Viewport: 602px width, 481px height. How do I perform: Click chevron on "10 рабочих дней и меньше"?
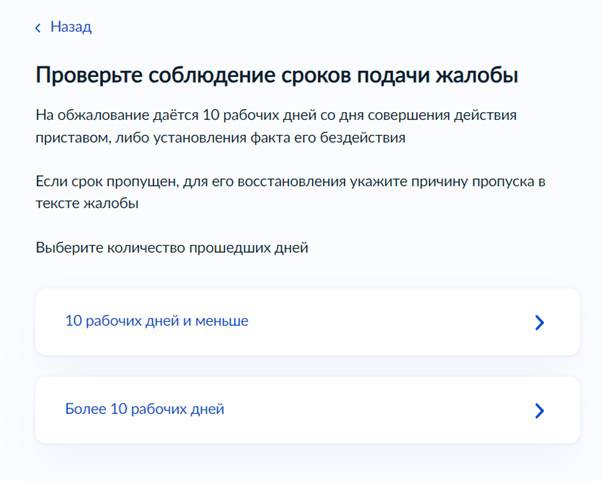pyautogui.click(x=539, y=322)
